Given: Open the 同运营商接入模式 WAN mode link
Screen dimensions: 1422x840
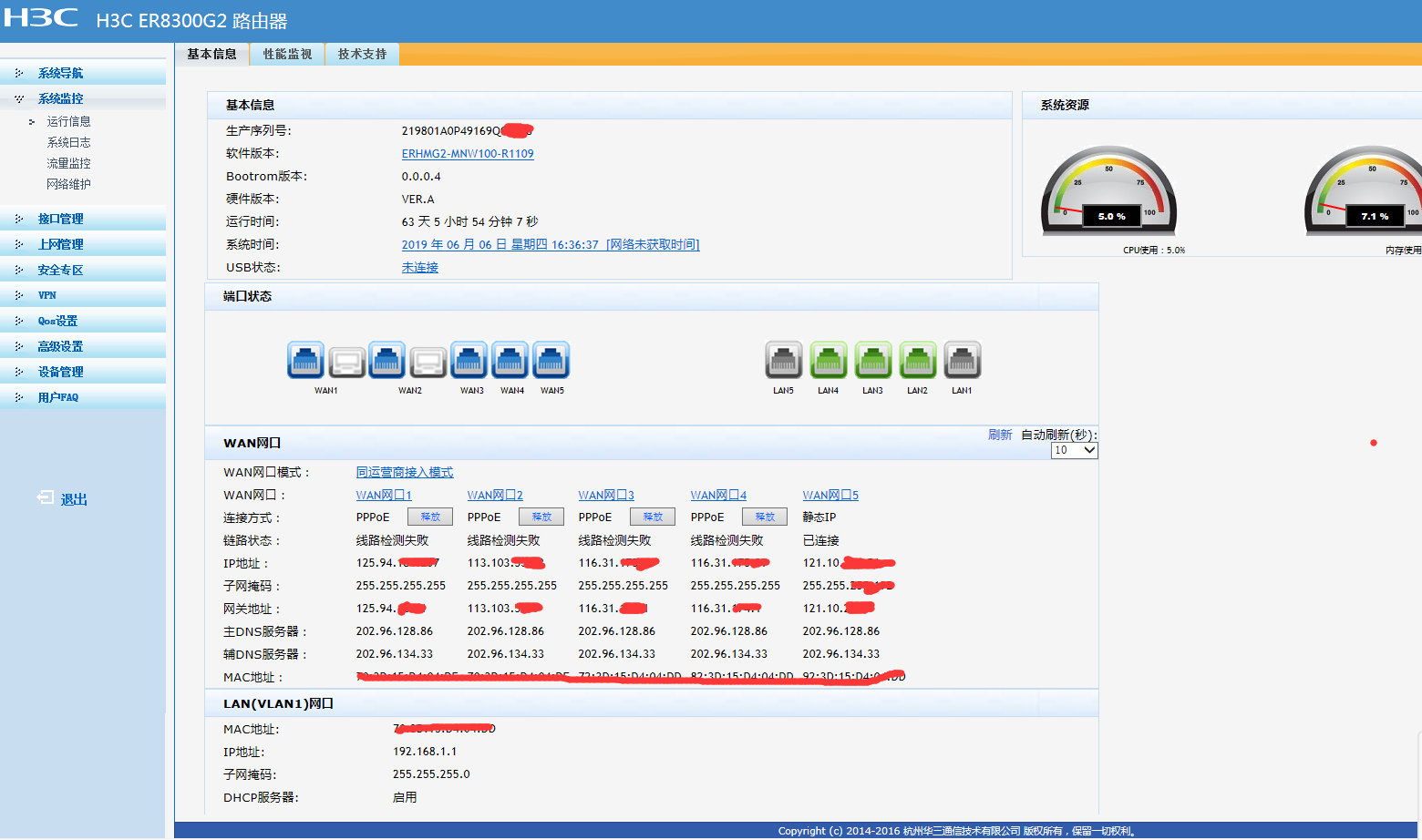Looking at the screenshot, I should (404, 472).
